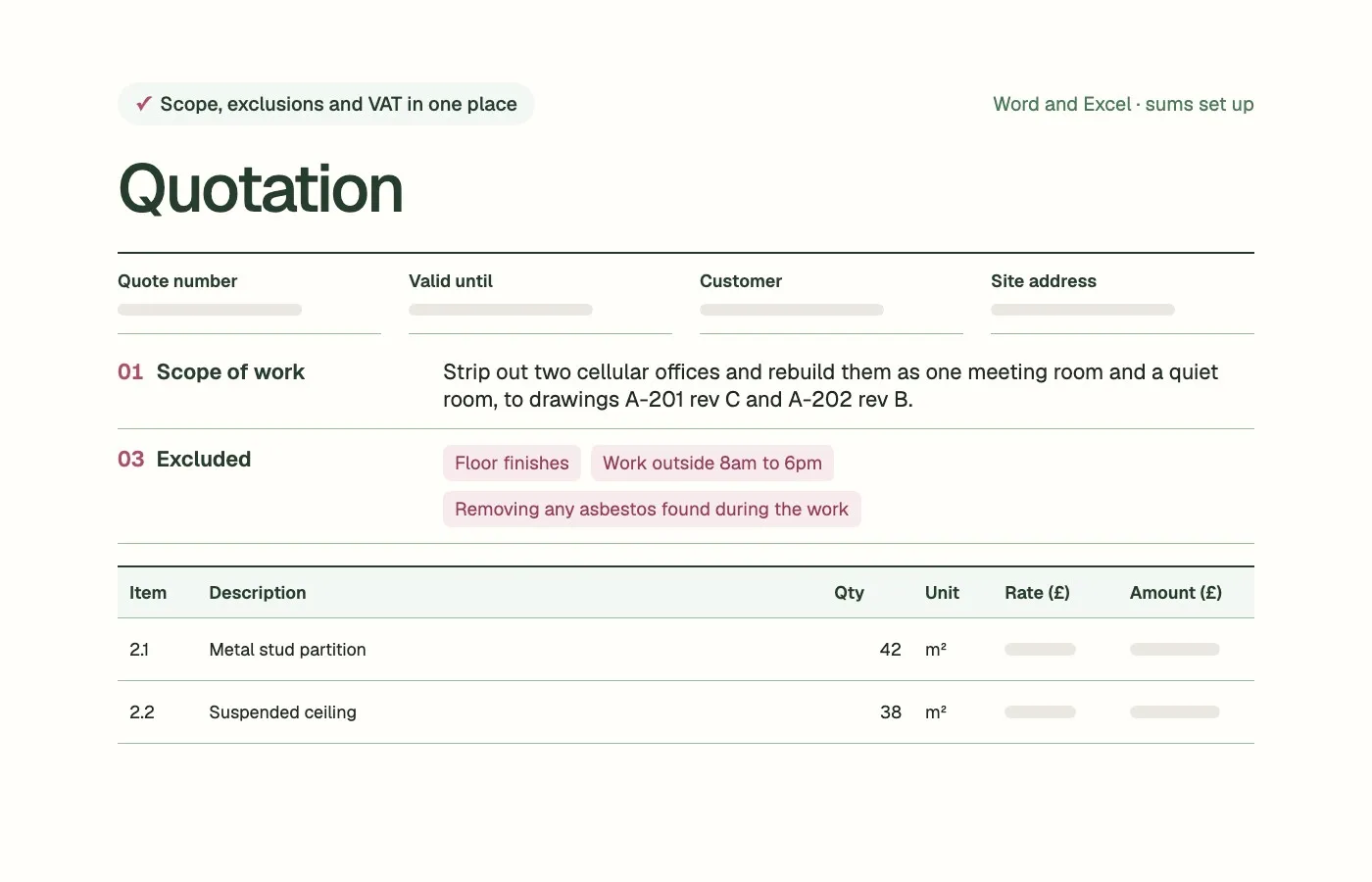
Task: Click the Rate placeholder for Suspended ceiling
Action: pyautogui.click(x=1040, y=711)
